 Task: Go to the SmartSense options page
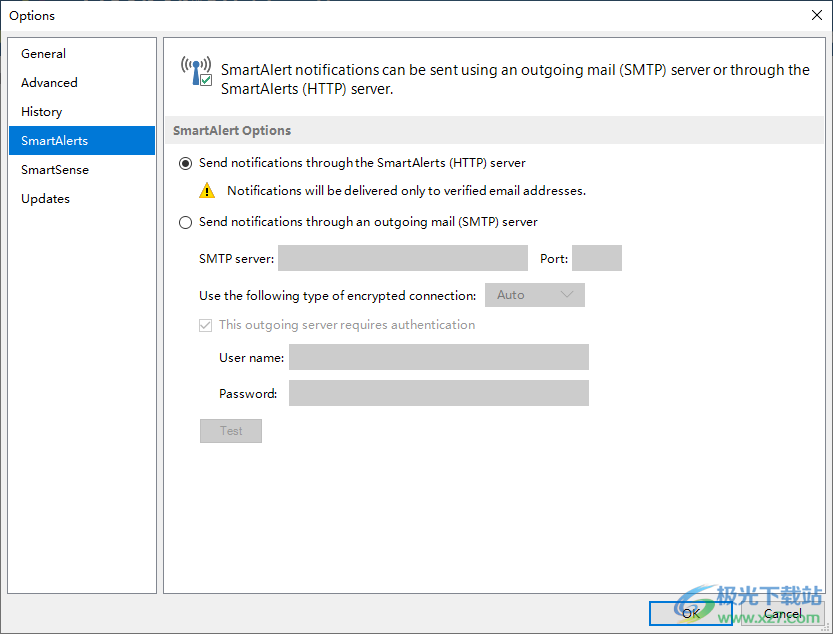point(55,170)
